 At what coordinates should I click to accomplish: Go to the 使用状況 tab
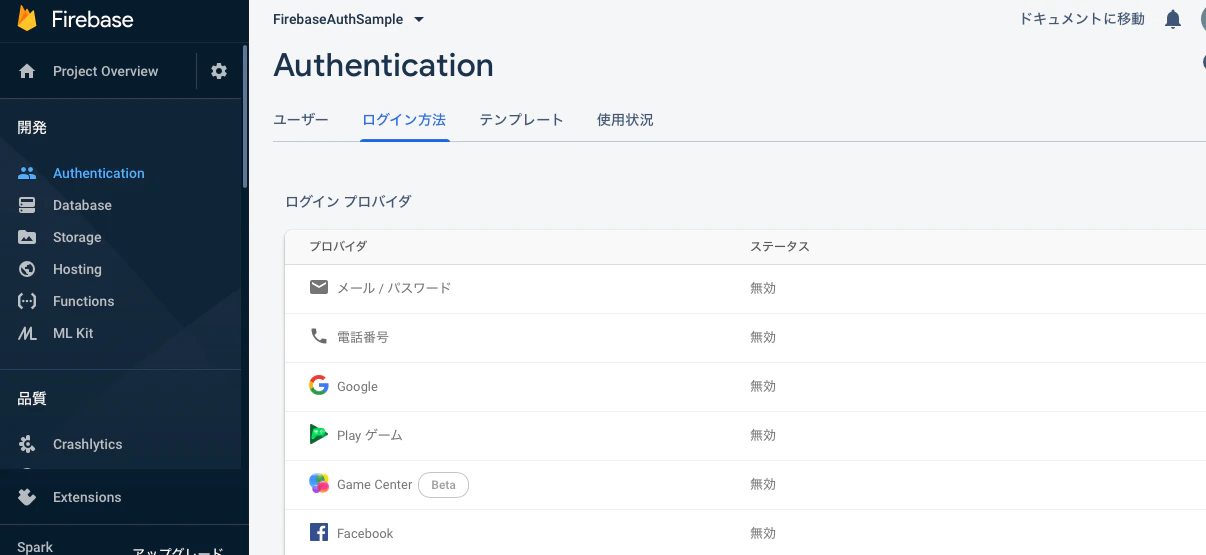(625, 119)
